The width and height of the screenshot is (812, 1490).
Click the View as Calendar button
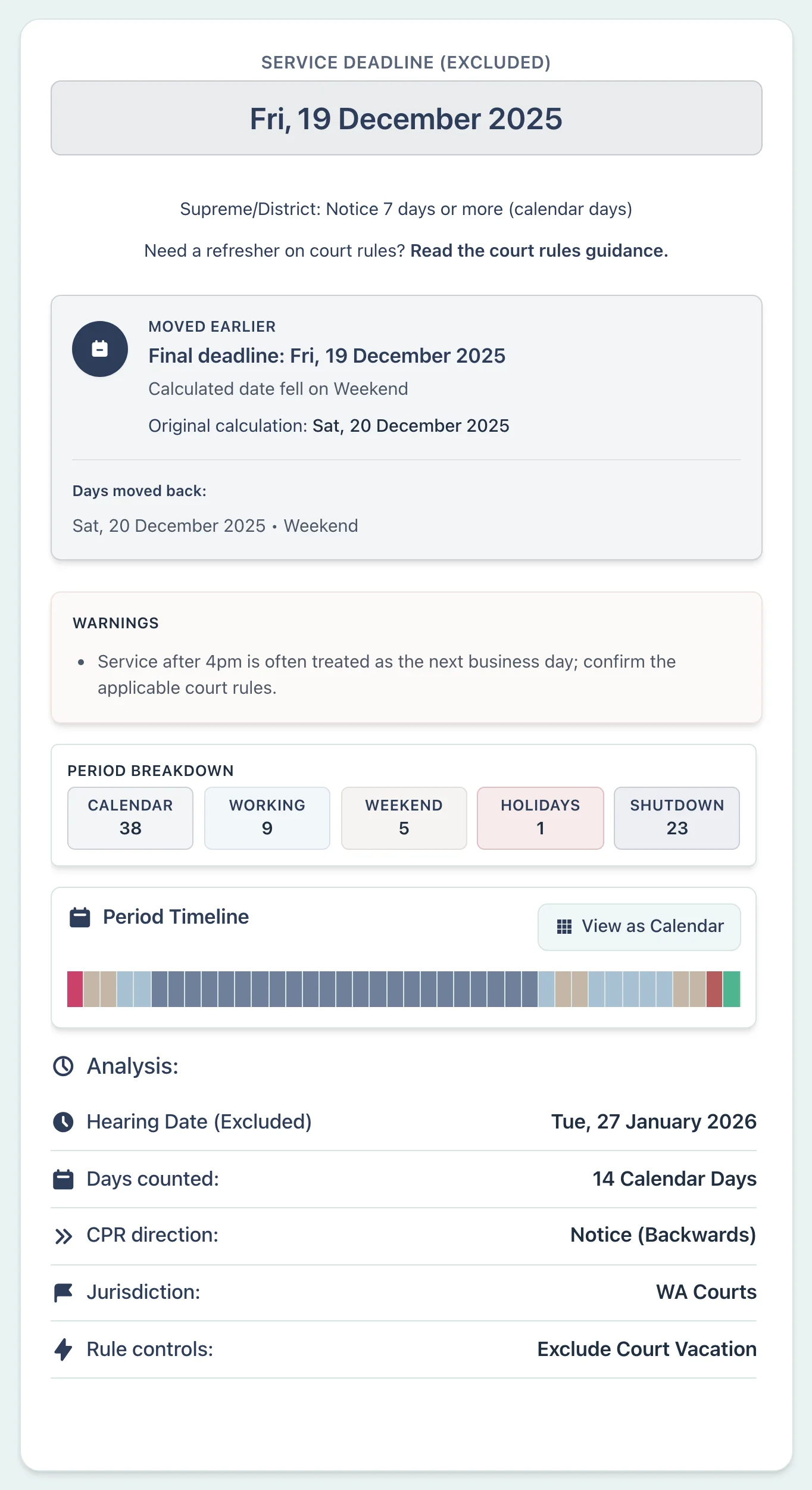(x=639, y=927)
